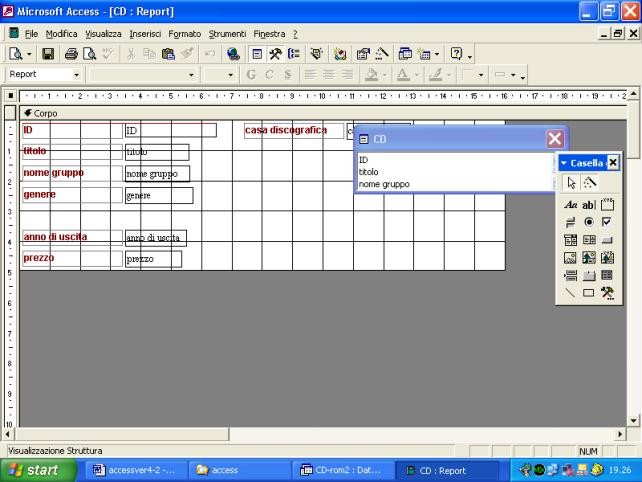
Task: Pick the Select Objects pointer tool
Action: click(x=571, y=182)
